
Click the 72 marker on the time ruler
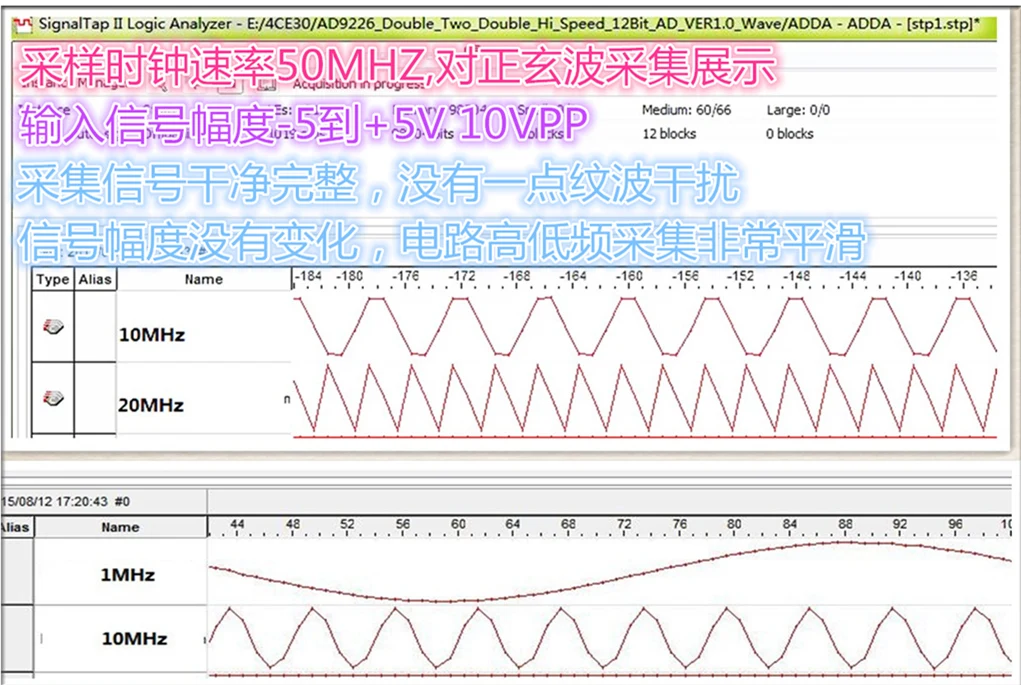tap(624, 524)
